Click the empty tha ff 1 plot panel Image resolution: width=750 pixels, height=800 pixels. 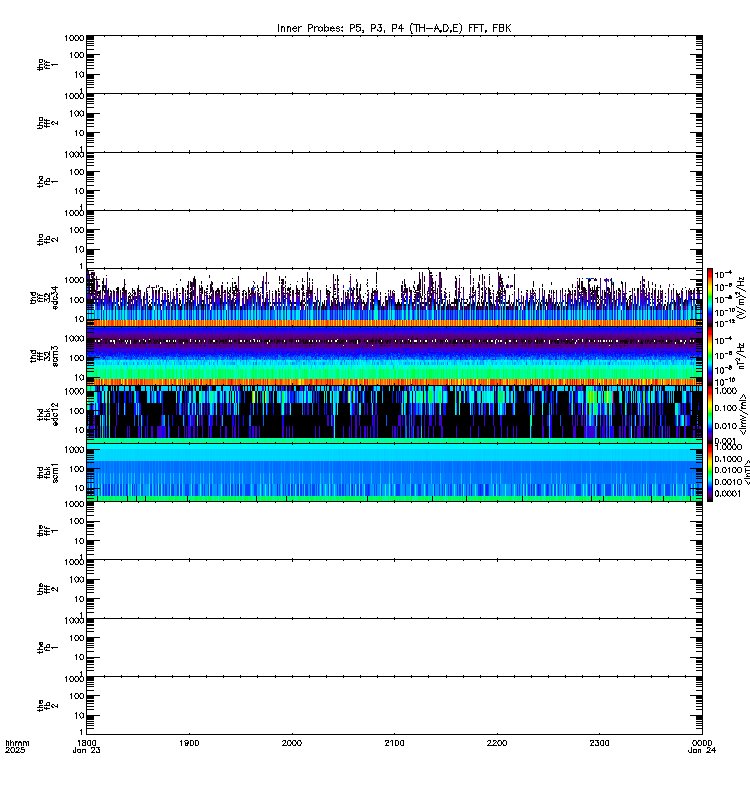pos(394,64)
